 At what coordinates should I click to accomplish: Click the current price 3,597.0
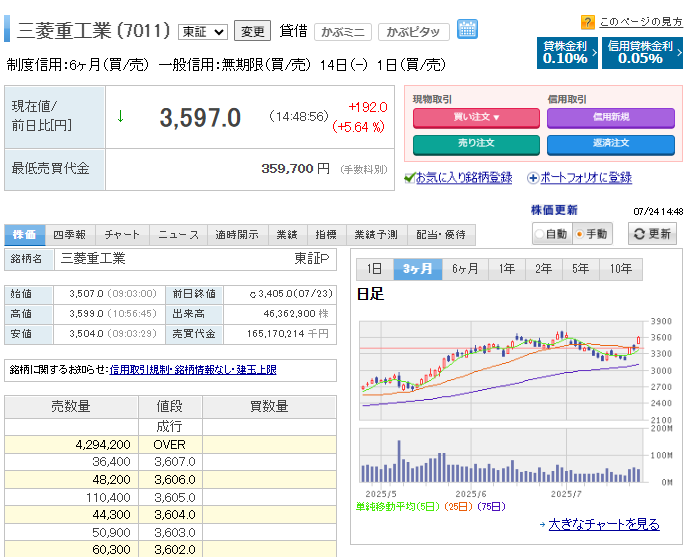point(200,118)
